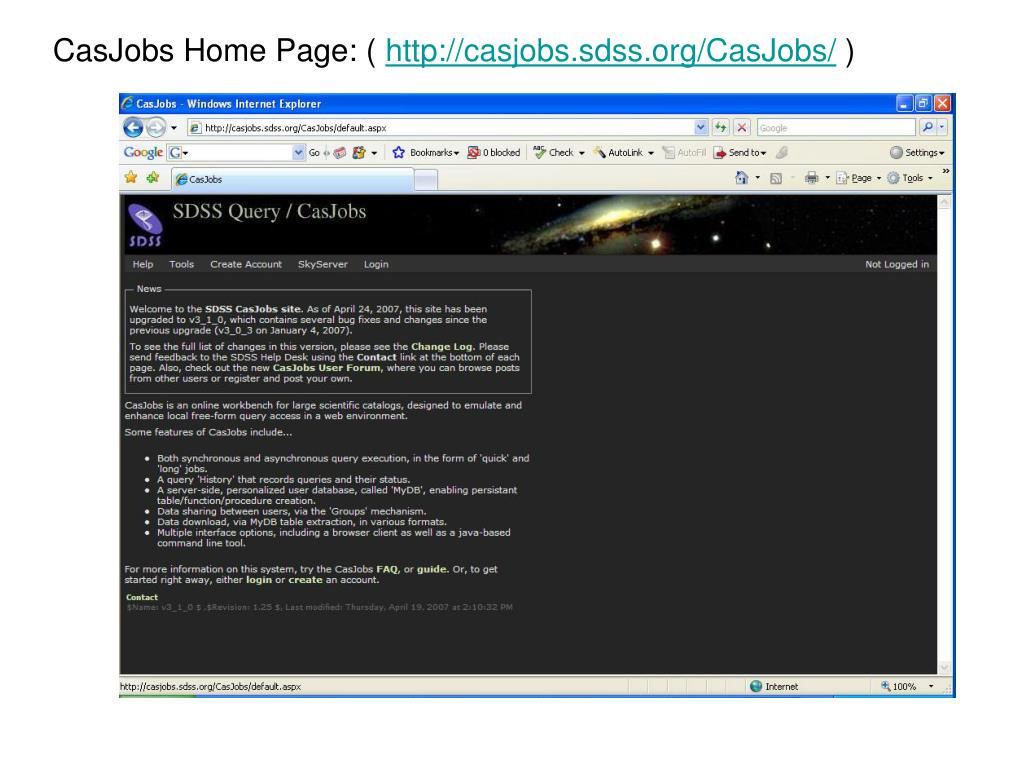The width and height of the screenshot is (1024, 768).
Task: Click the 0 blocked popup blocker button
Action: click(494, 153)
